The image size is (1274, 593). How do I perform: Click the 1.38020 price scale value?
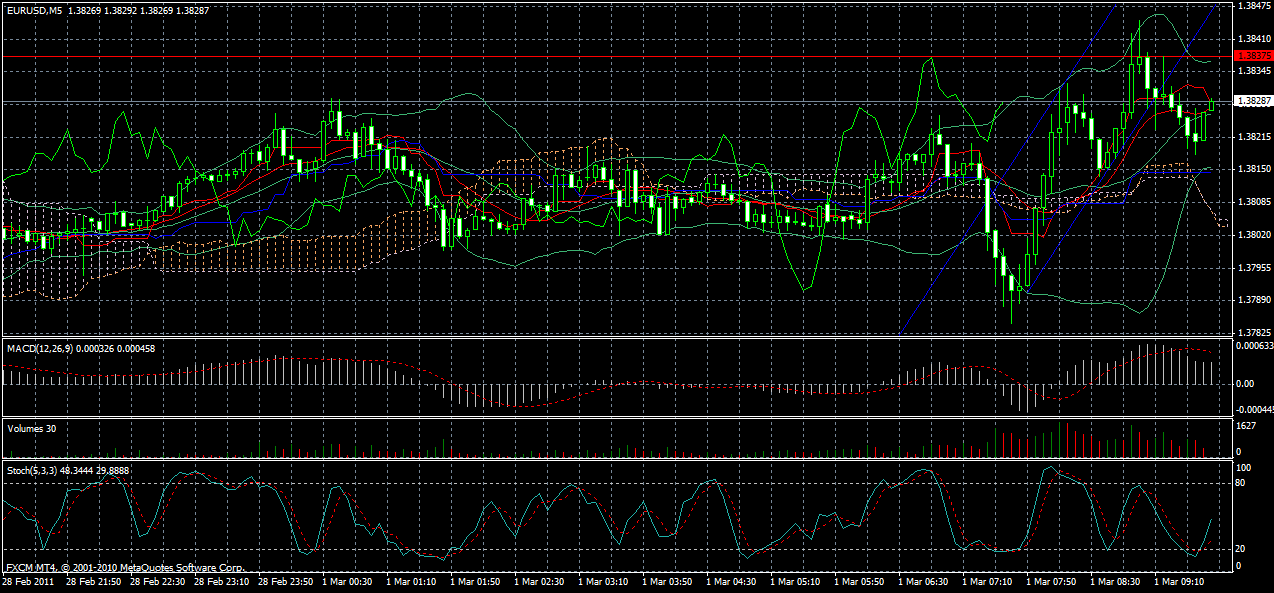click(1254, 234)
